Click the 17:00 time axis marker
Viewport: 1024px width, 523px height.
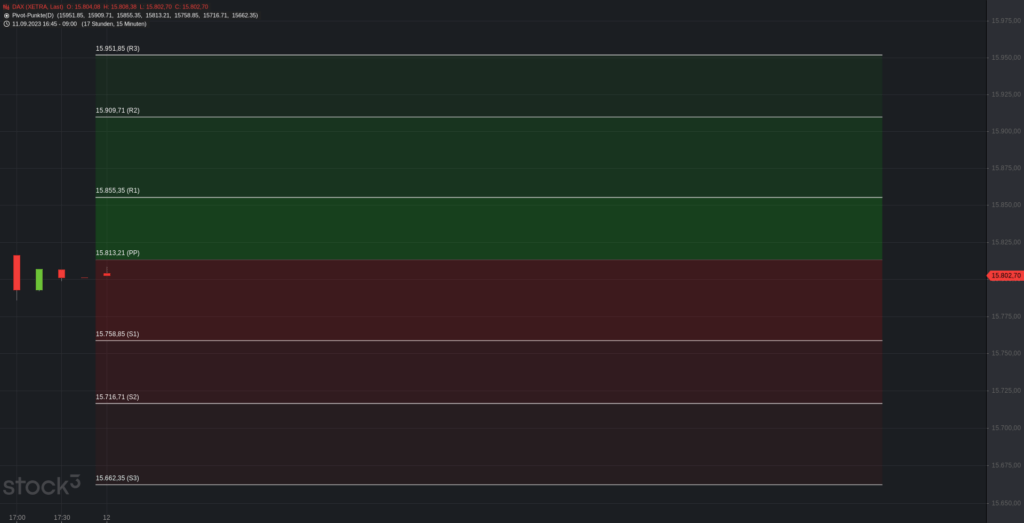(17, 517)
